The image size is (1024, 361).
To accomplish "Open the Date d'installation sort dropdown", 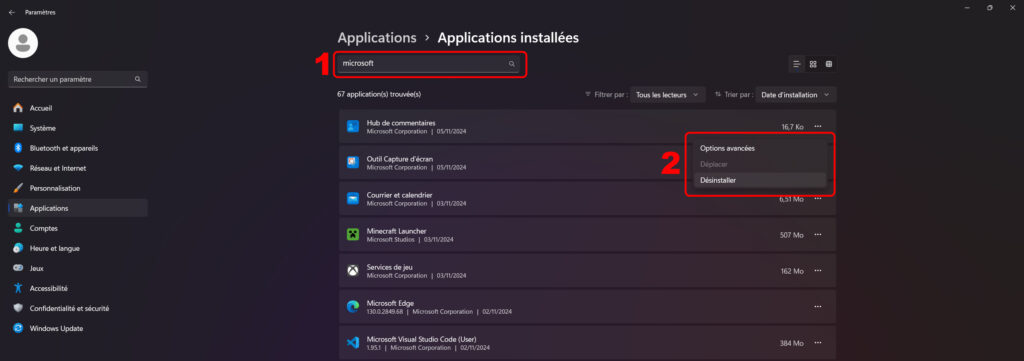I will tap(795, 95).
